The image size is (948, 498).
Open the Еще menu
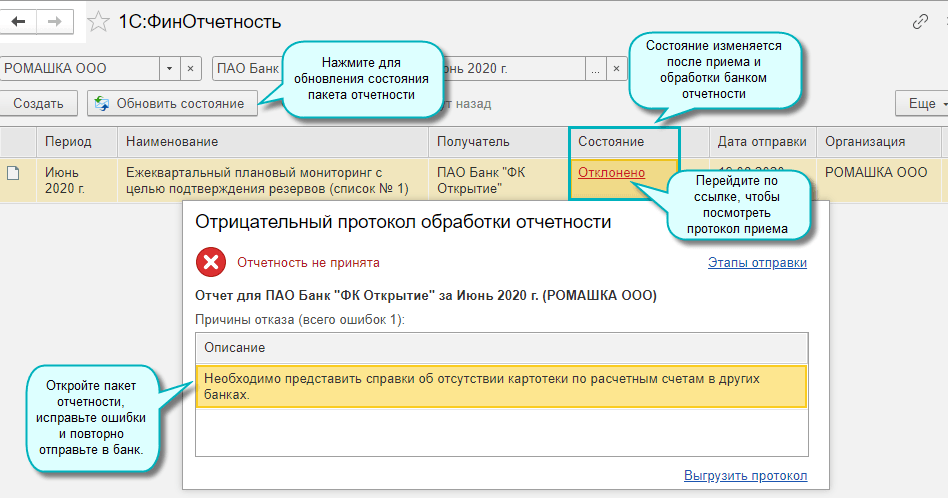click(921, 103)
